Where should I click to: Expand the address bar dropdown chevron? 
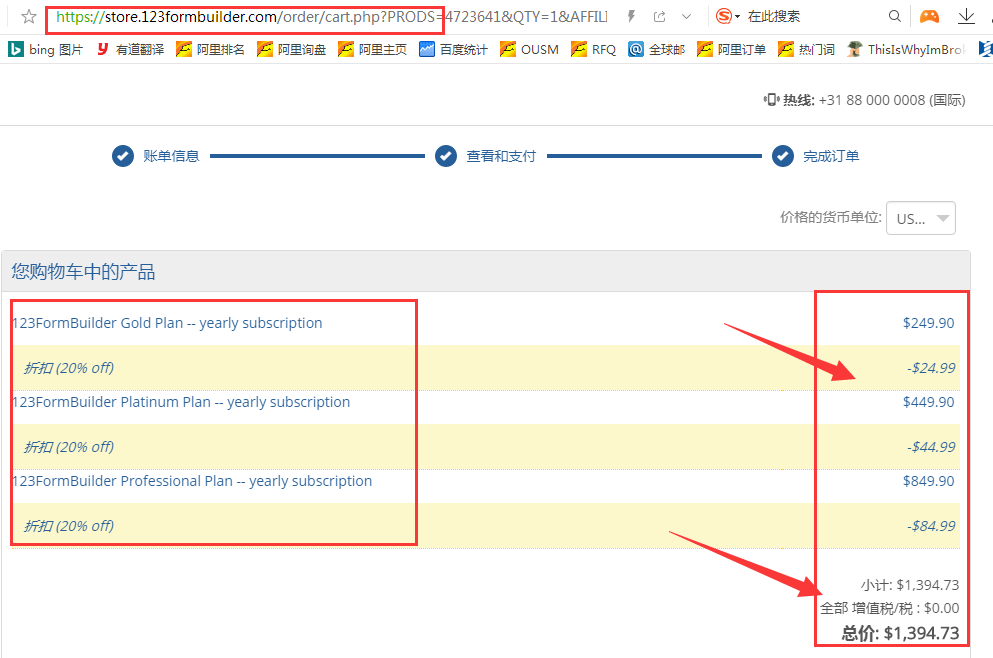tap(686, 16)
